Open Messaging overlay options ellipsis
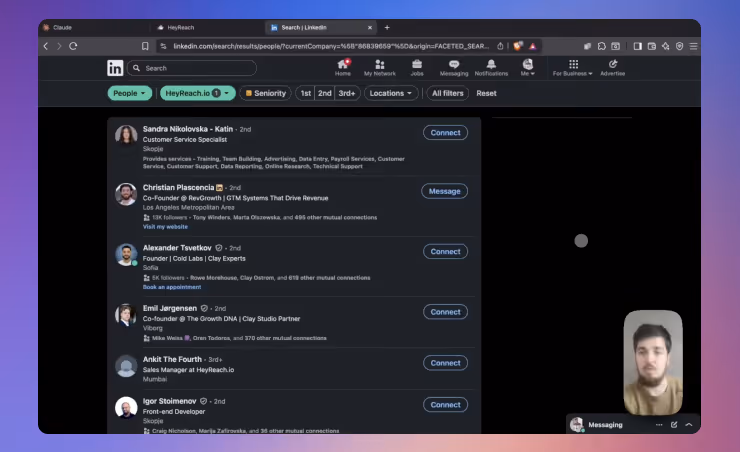 (659, 425)
